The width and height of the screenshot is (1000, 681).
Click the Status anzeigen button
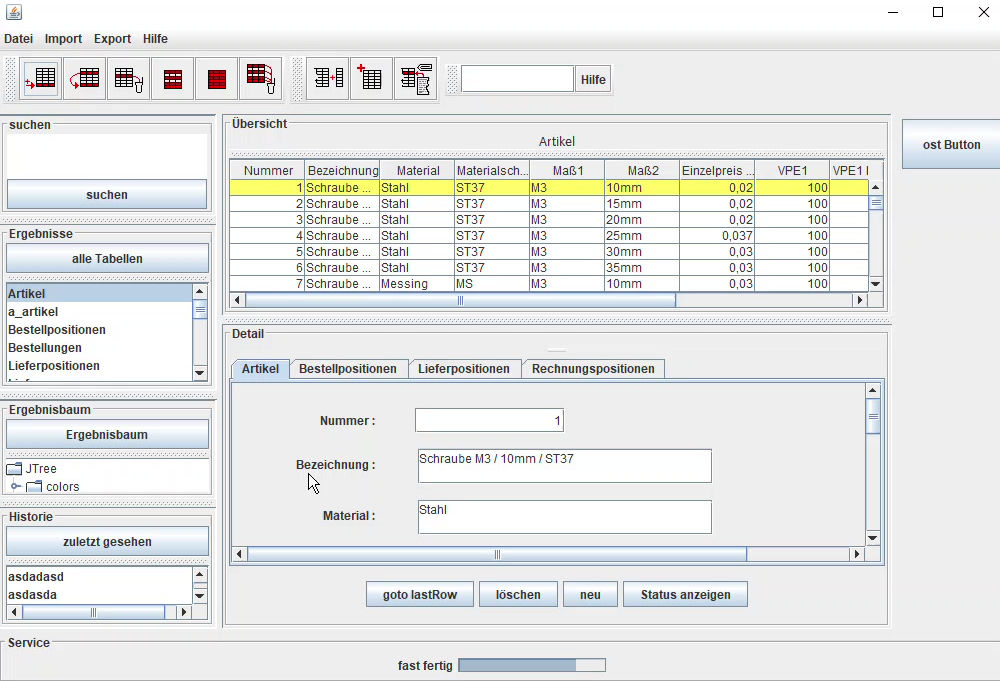[685, 595]
